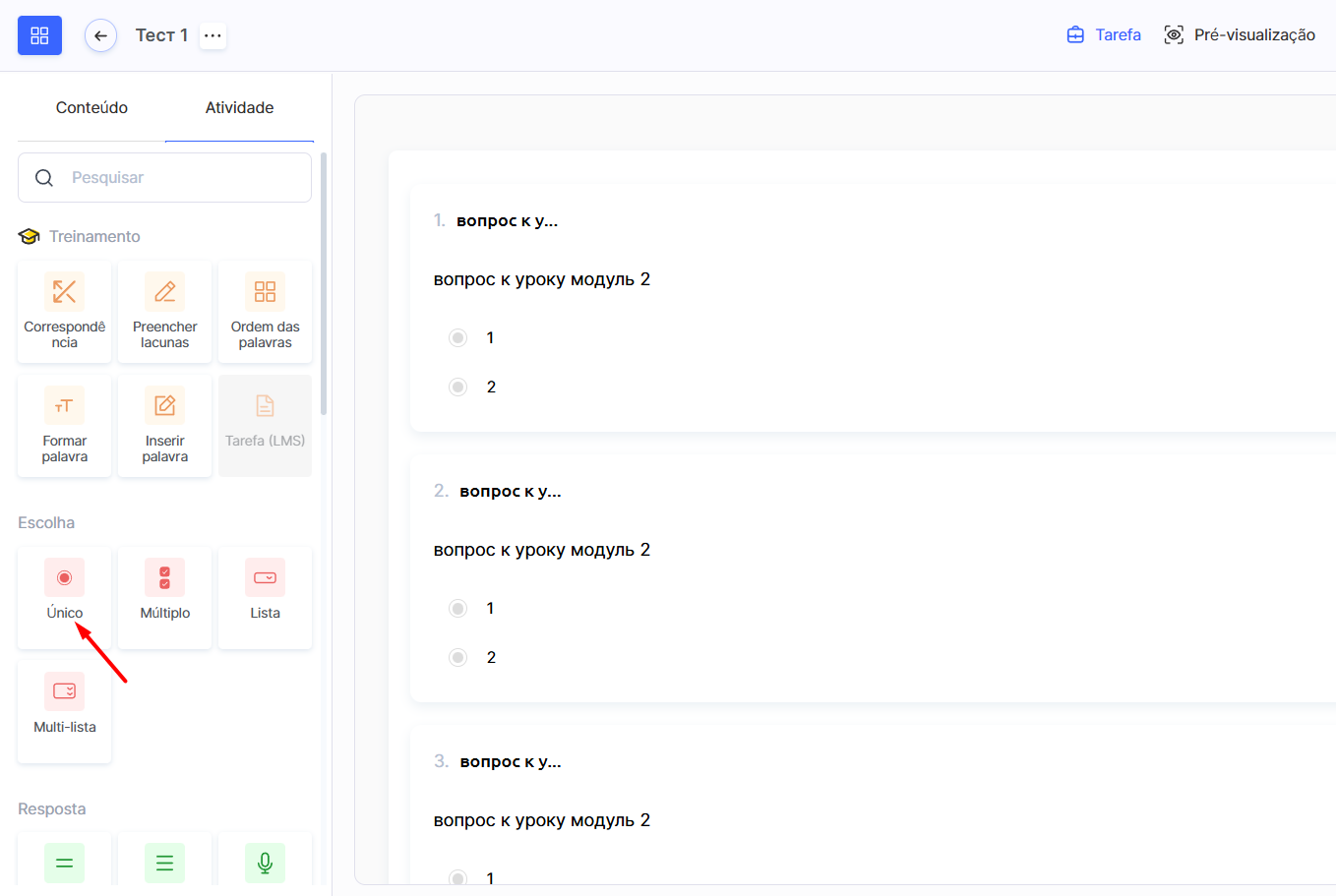The image size is (1336, 896).
Task: Select the Único choice activity
Action: (x=64, y=578)
